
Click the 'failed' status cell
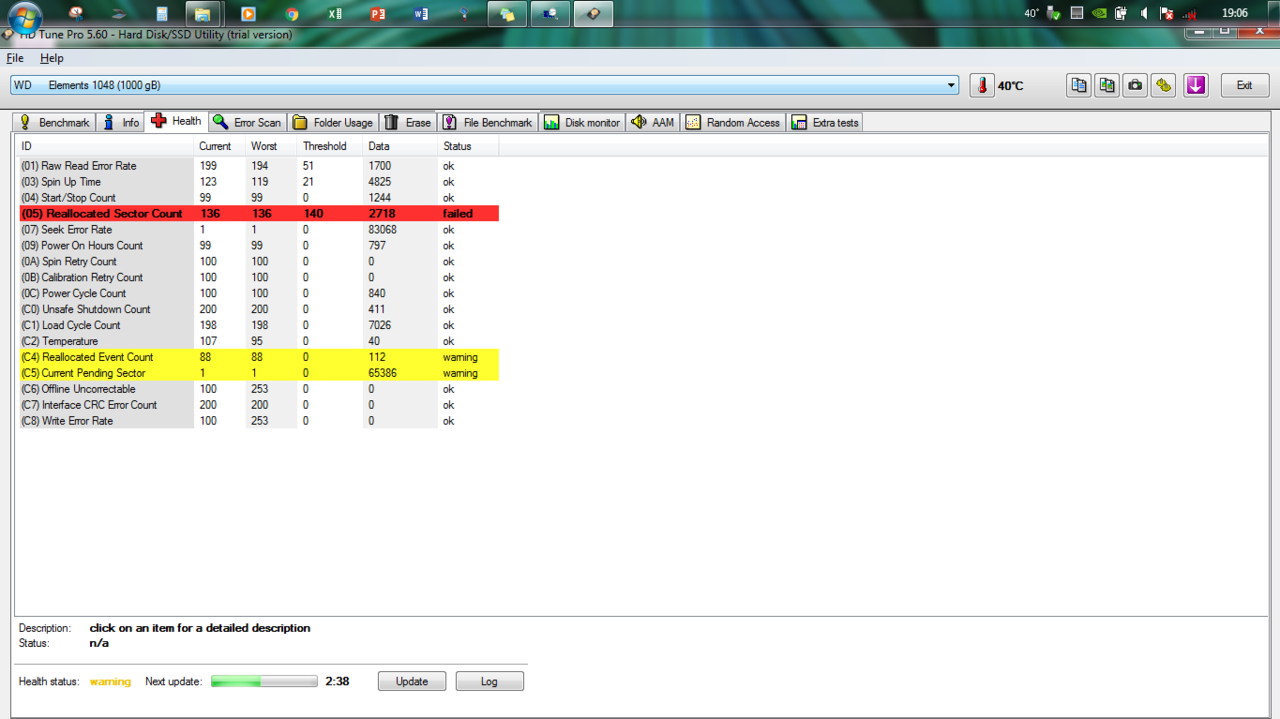point(458,214)
